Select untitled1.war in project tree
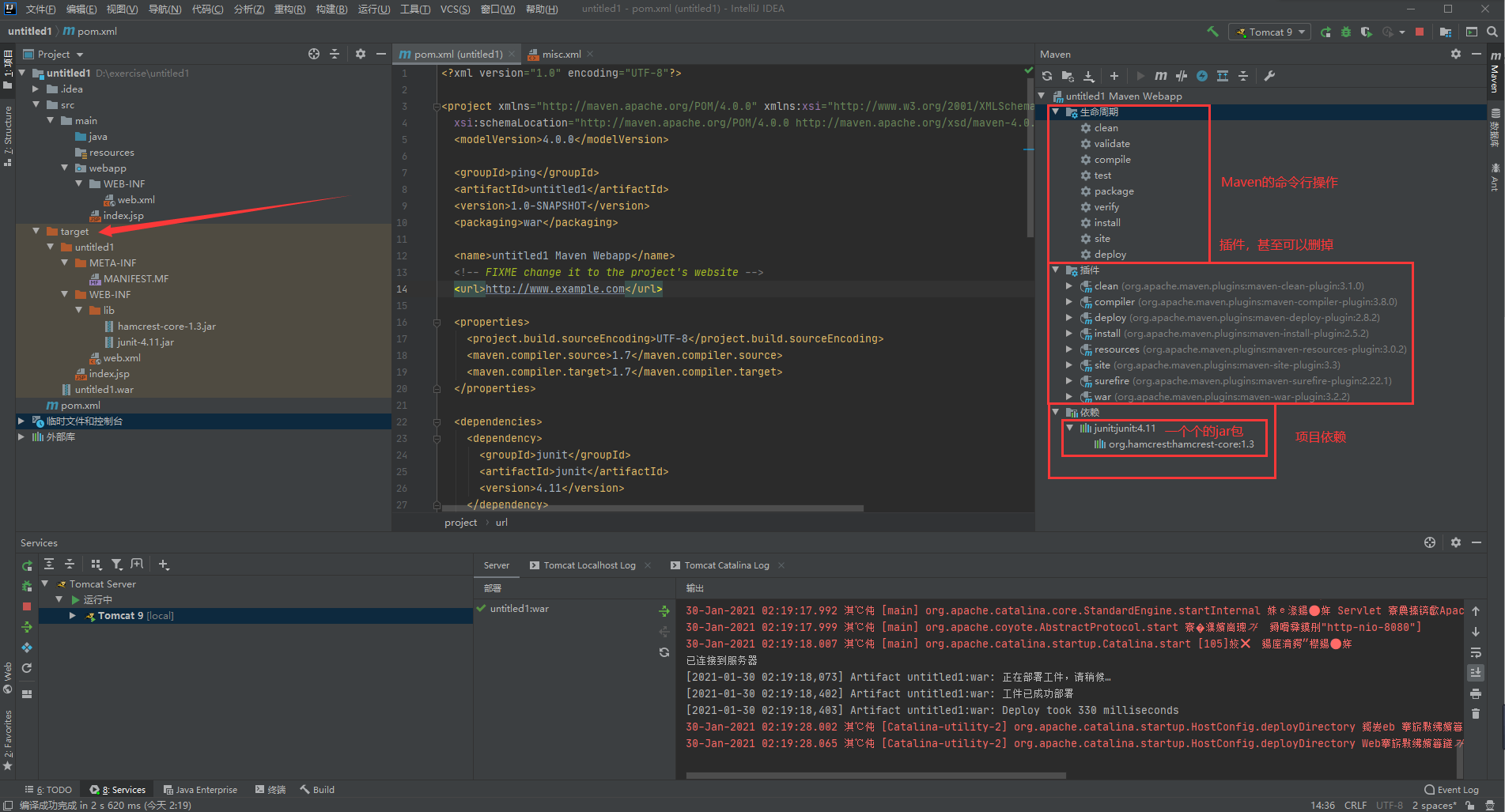1505x812 pixels. (x=104, y=389)
